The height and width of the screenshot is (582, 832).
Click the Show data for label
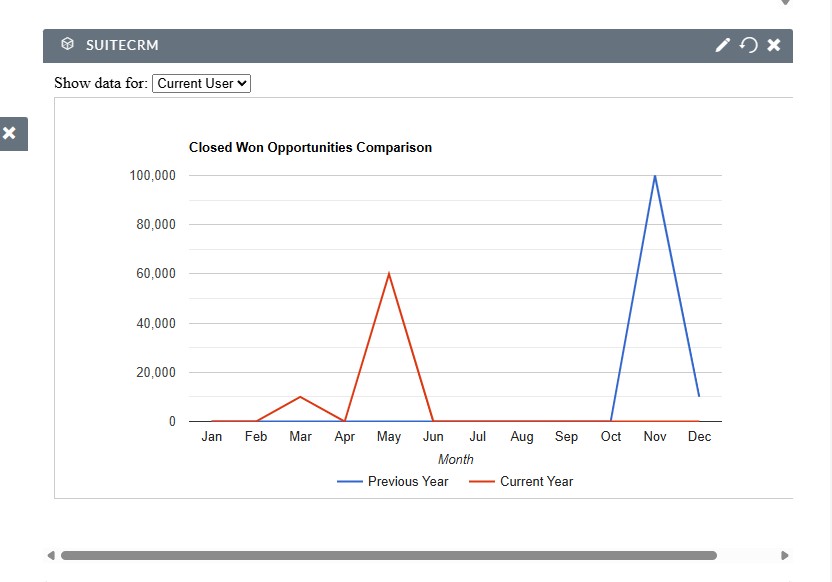click(101, 83)
